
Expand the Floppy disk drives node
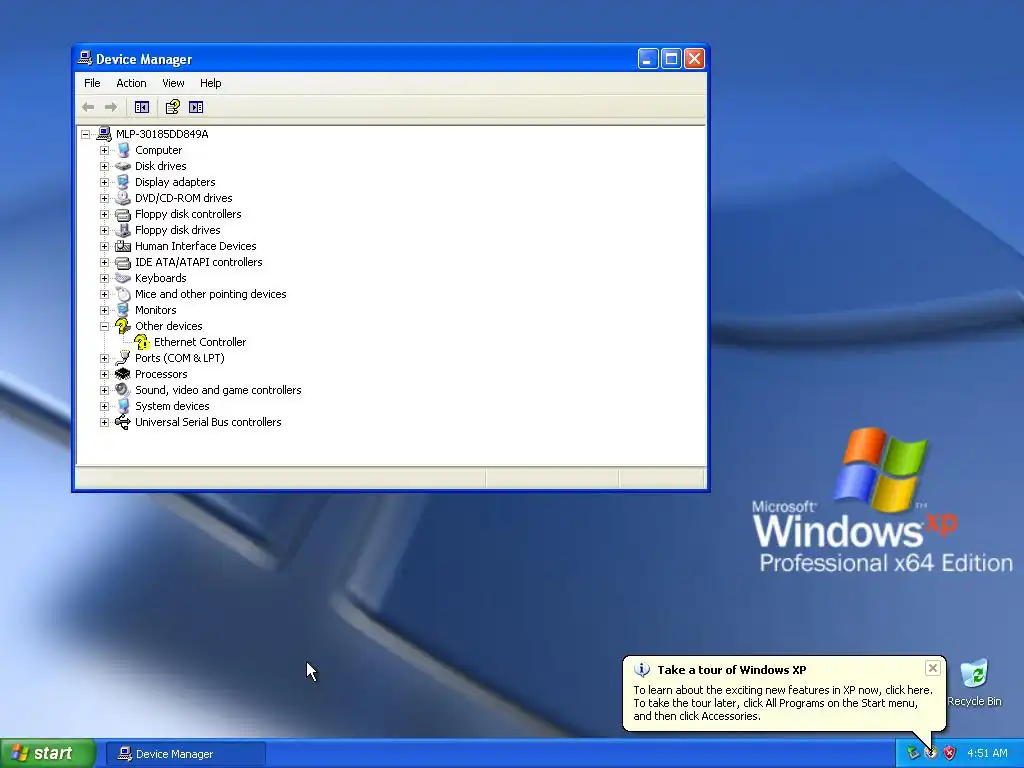pos(104,231)
